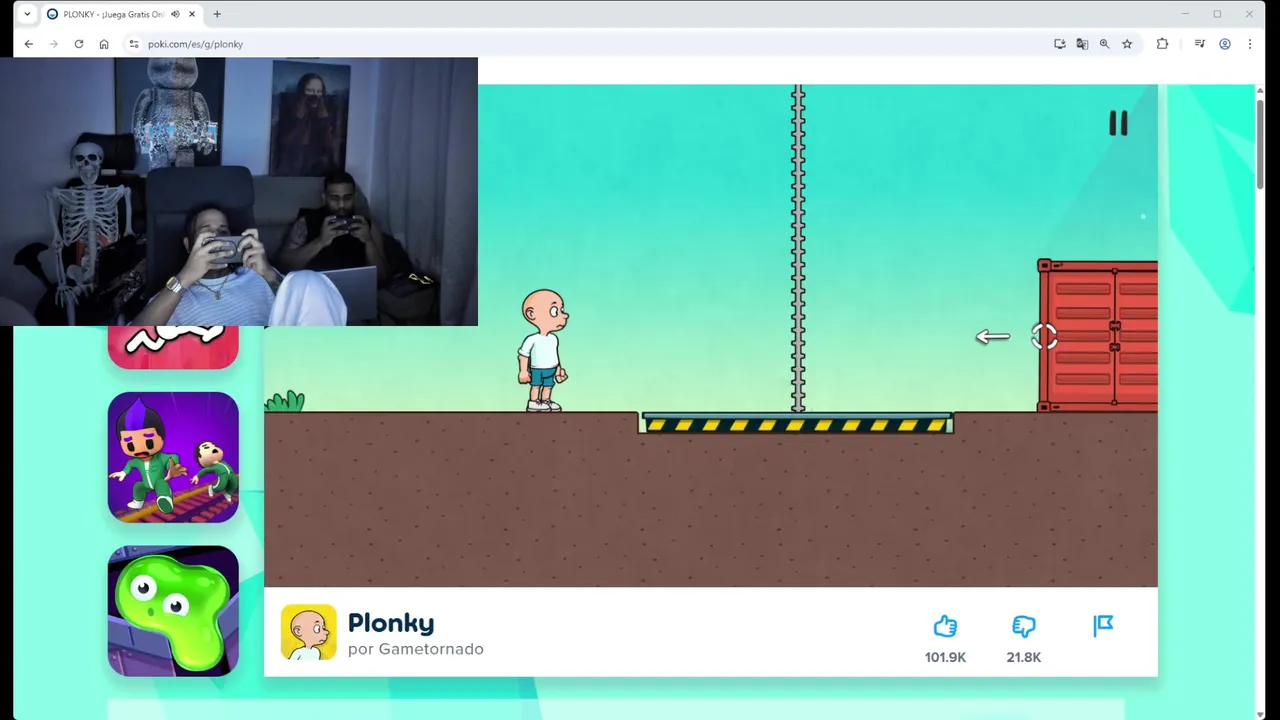Click the Plonky like thumbs-up icon

click(x=945, y=626)
